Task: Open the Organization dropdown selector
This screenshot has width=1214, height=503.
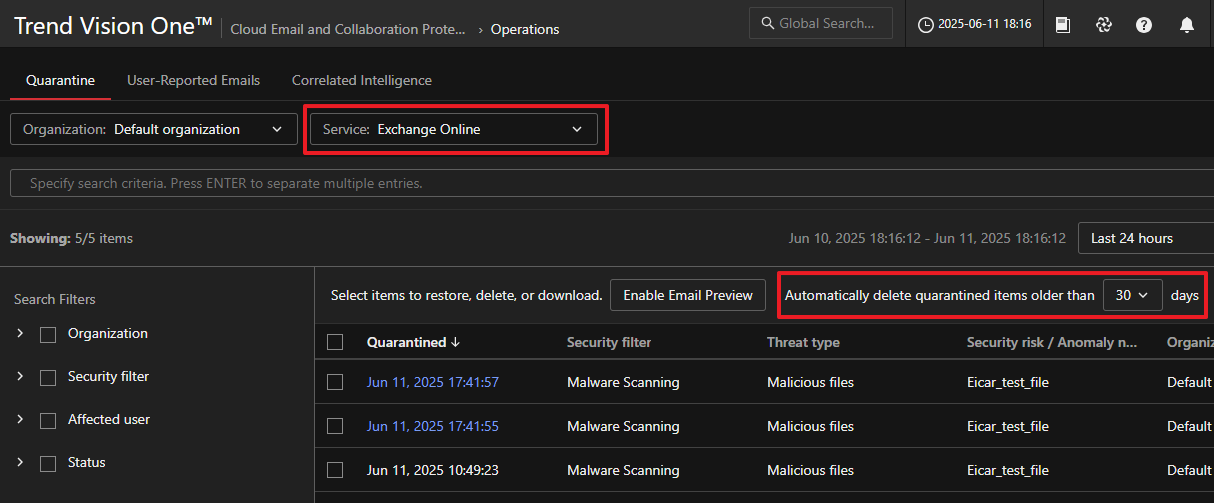Action: [154, 129]
